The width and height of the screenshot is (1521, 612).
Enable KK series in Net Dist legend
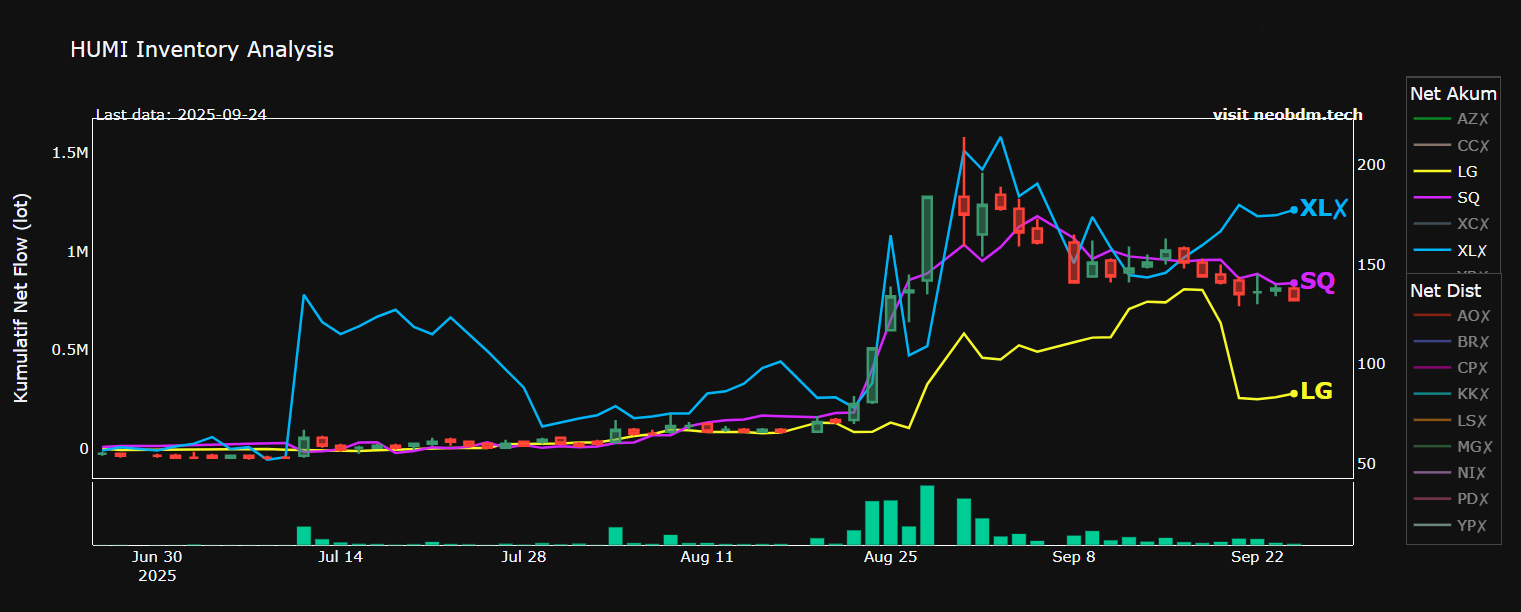pyautogui.click(x=1472, y=394)
